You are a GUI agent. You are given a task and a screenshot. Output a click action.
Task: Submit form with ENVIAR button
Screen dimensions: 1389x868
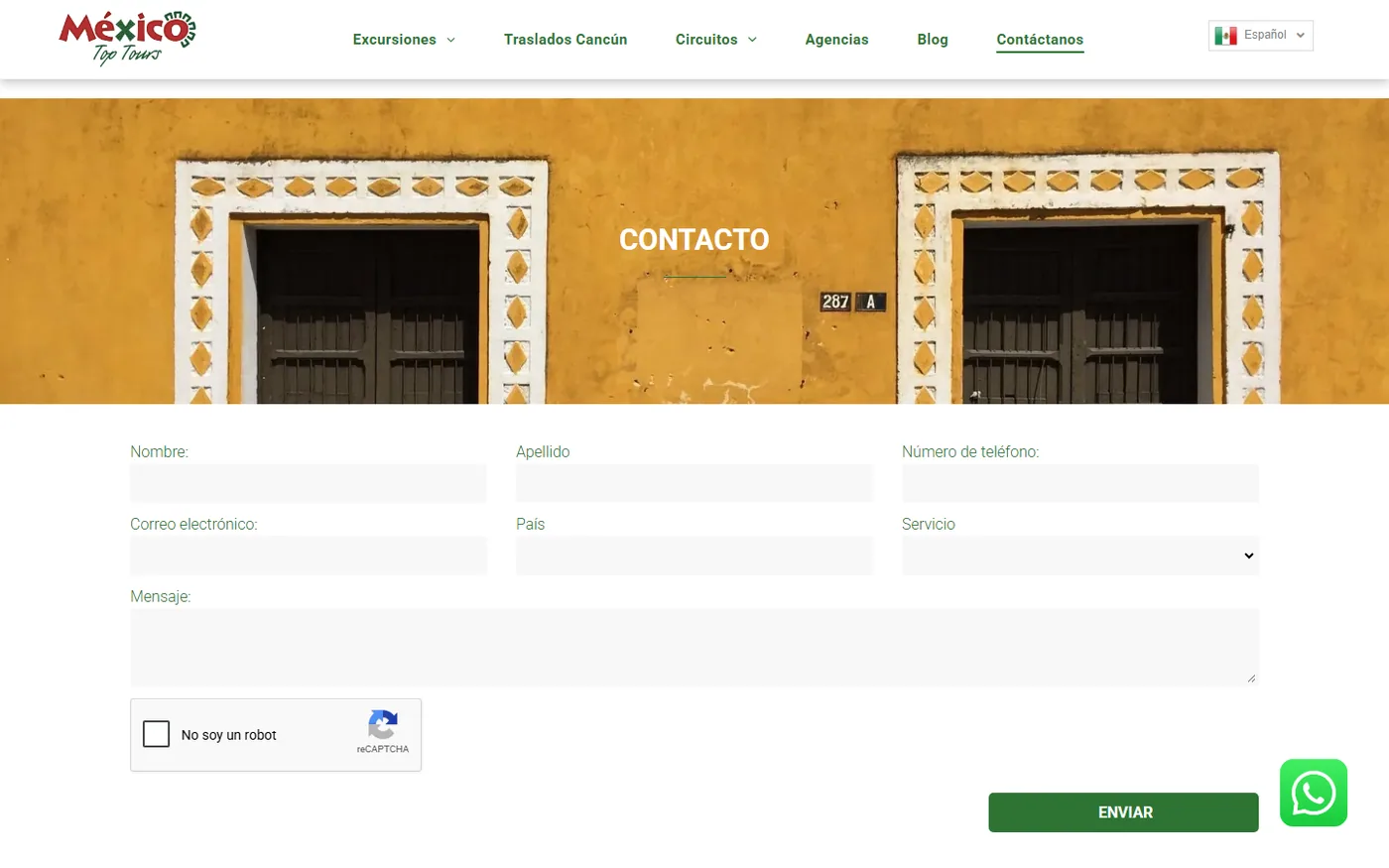[x=1123, y=812]
